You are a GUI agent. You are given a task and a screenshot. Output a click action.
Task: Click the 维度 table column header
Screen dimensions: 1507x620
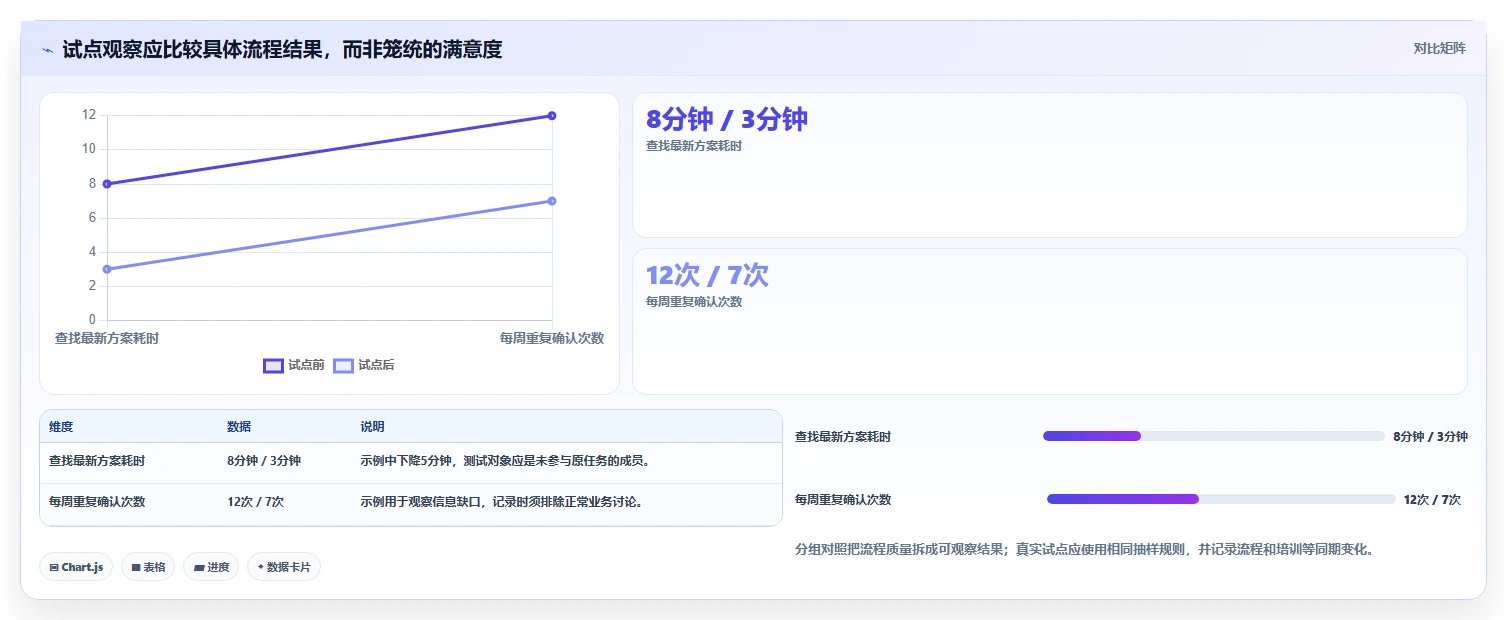pyautogui.click(x=61, y=427)
